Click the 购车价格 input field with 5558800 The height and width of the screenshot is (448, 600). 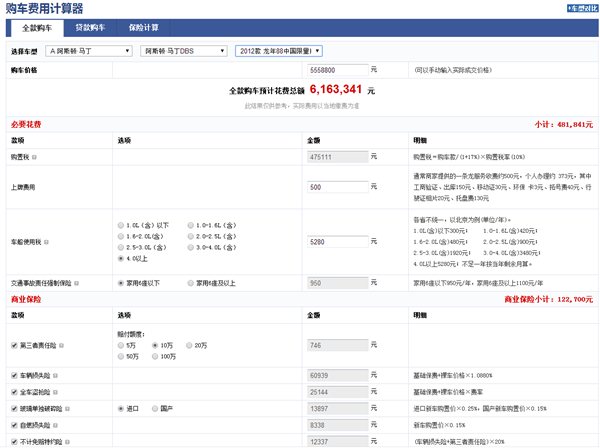point(338,70)
